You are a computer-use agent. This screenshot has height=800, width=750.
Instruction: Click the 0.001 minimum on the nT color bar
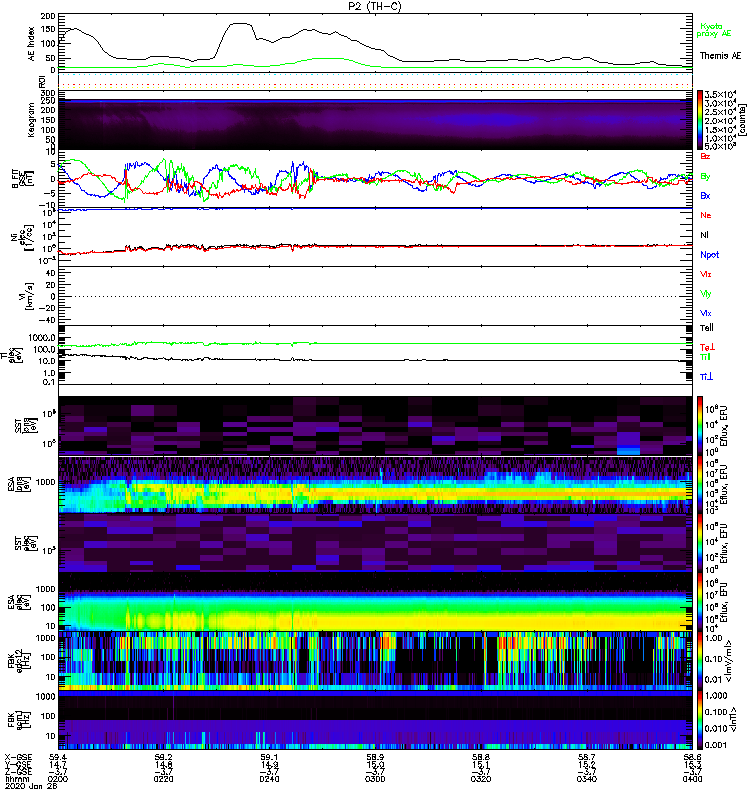[x=715, y=745]
